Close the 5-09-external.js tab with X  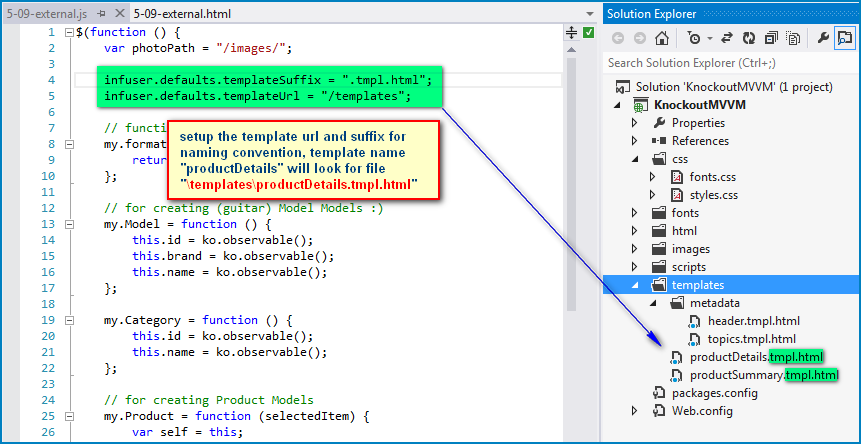pyautogui.click(x=119, y=14)
